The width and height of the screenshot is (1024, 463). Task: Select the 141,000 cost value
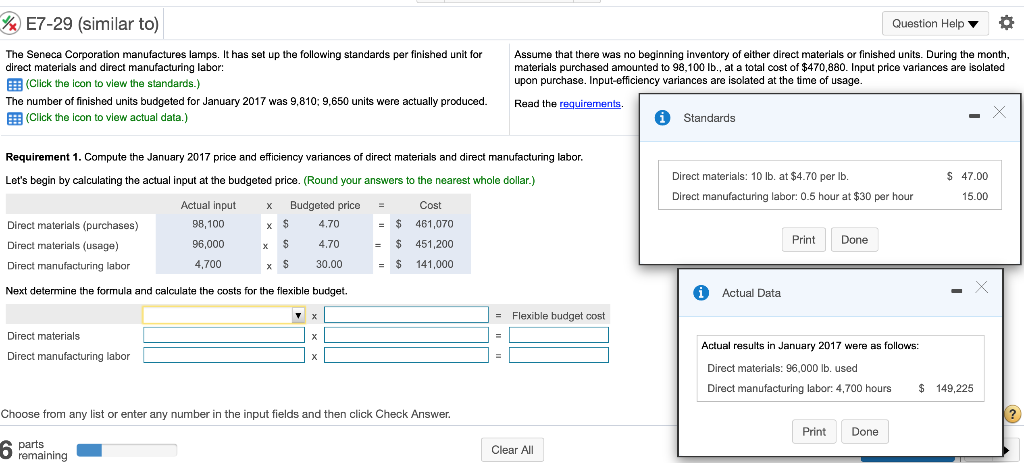coord(434,264)
